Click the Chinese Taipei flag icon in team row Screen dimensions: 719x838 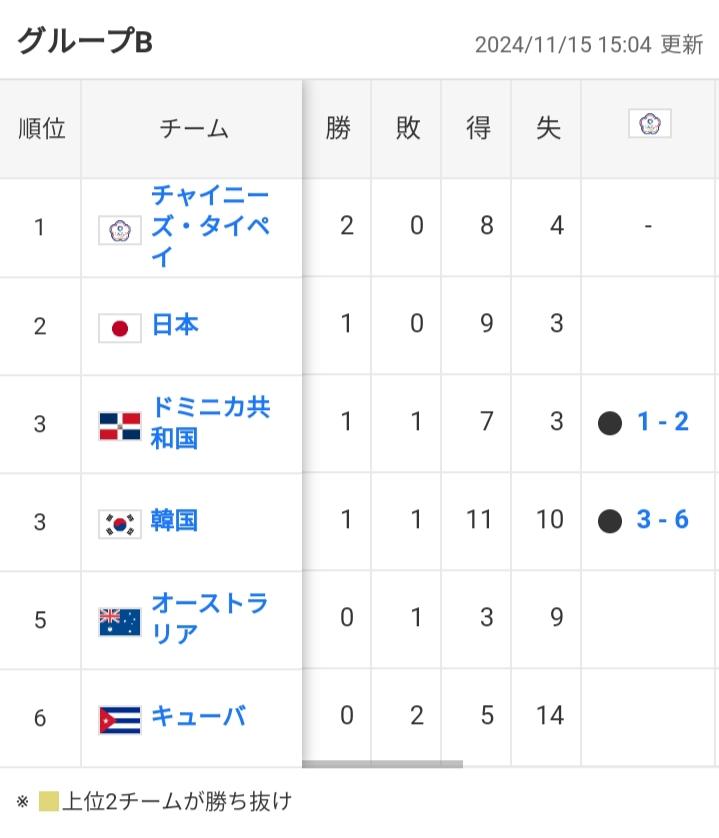pyautogui.click(x=120, y=230)
